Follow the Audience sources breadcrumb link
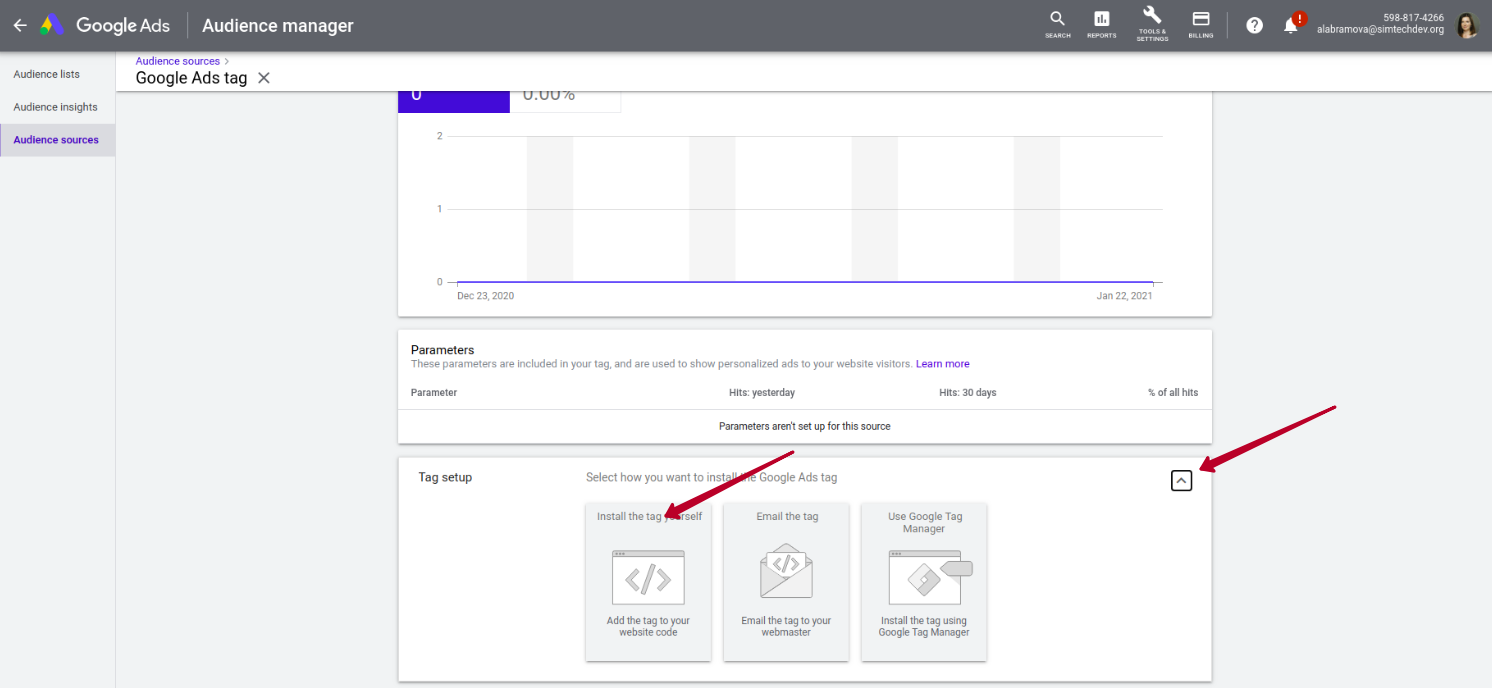The height and width of the screenshot is (688, 1492). [178, 61]
